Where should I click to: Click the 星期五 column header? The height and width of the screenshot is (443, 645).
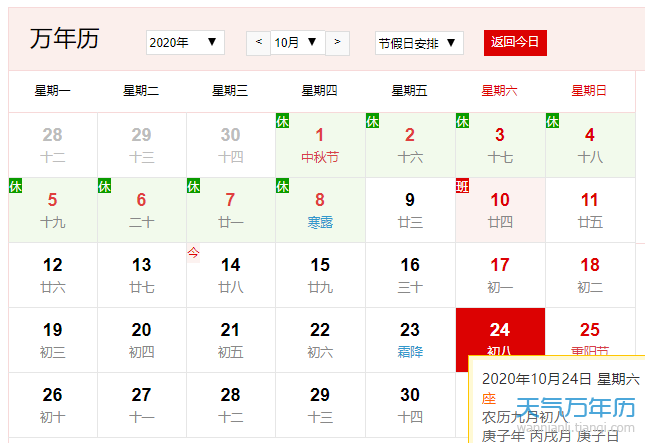tap(409, 90)
